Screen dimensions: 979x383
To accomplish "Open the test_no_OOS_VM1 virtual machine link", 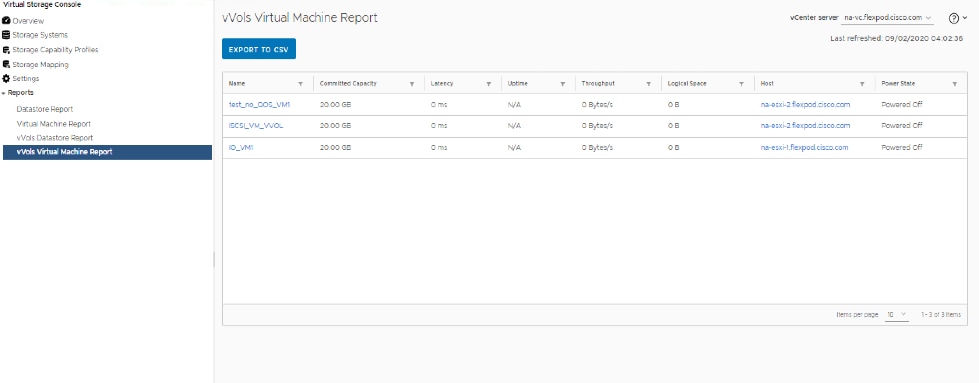I will (x=259, y=104).
